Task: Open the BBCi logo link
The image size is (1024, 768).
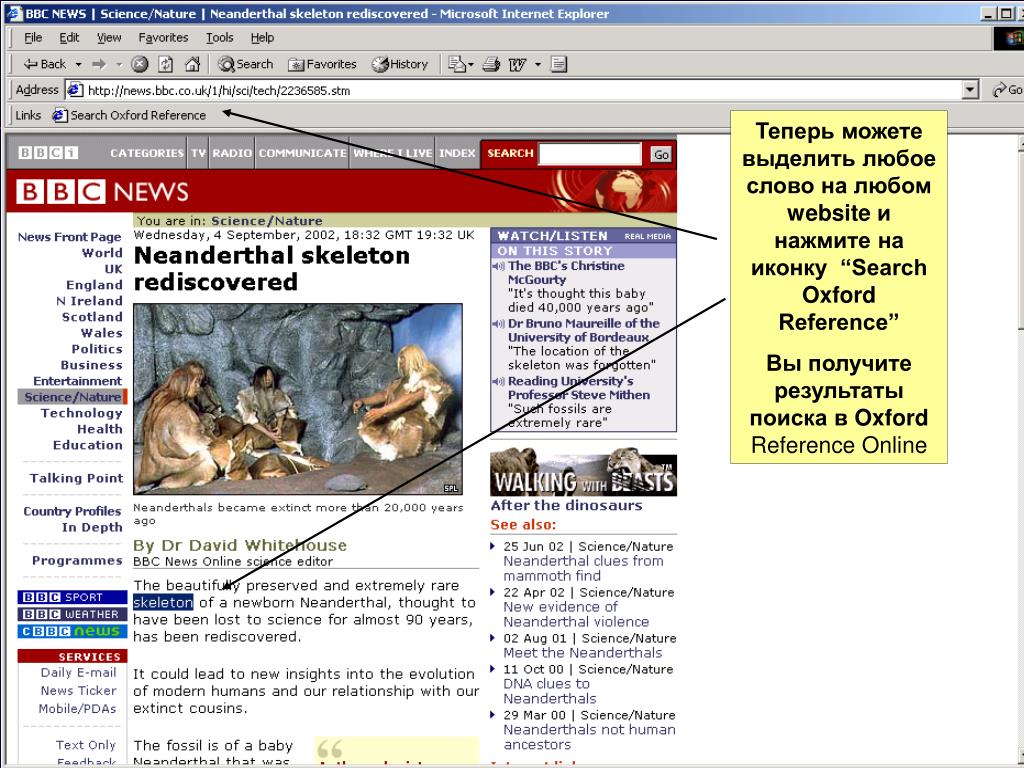Action: click(48, 153)
